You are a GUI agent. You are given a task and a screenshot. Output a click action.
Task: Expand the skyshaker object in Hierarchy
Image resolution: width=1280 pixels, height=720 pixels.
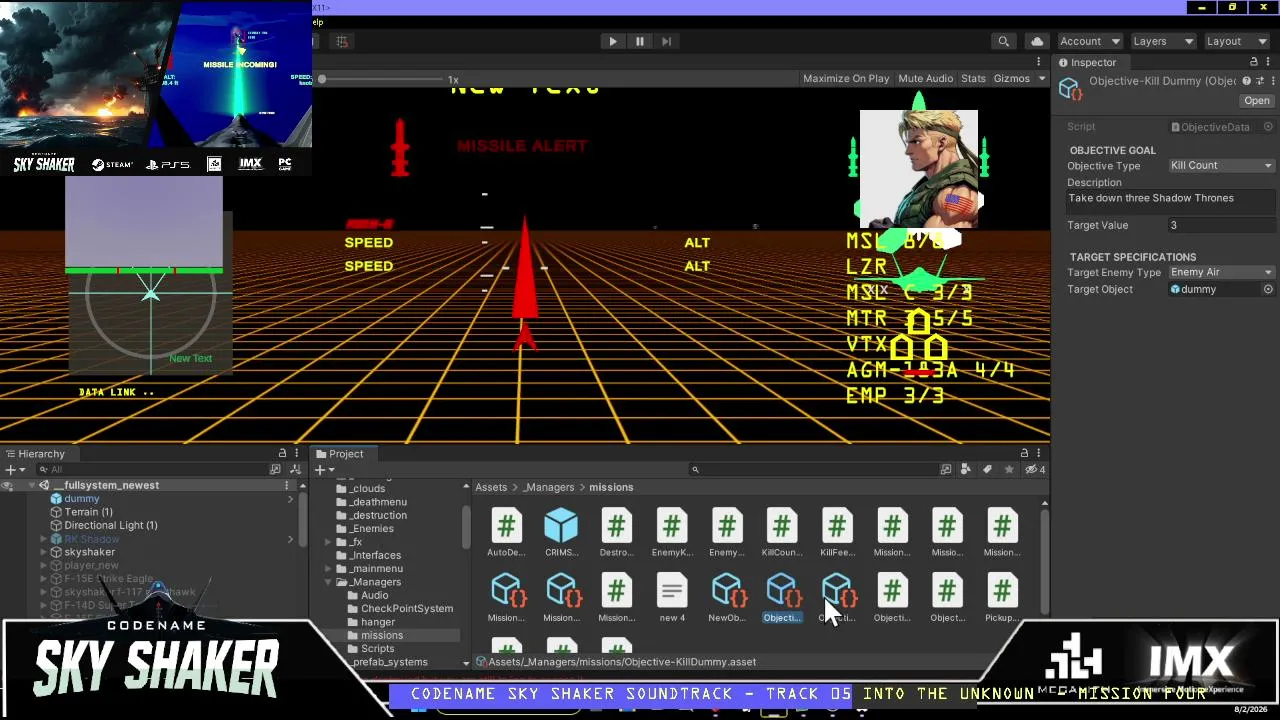pyautogui.click(x=43, y=552)
